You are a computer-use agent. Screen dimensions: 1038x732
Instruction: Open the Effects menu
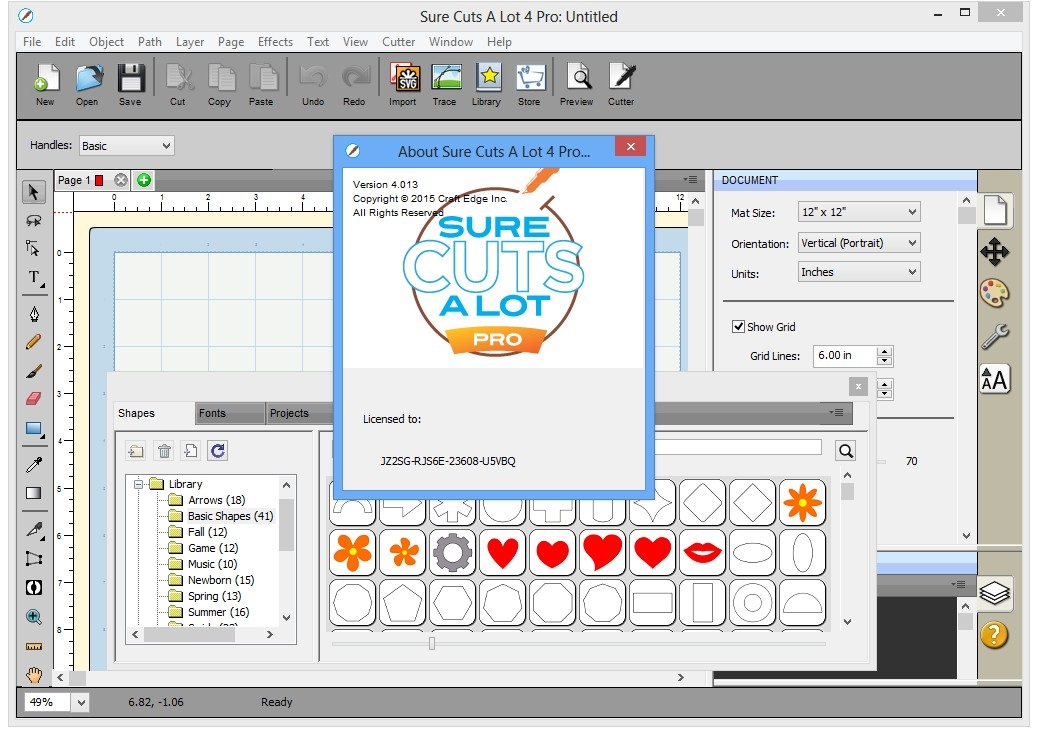275,42
